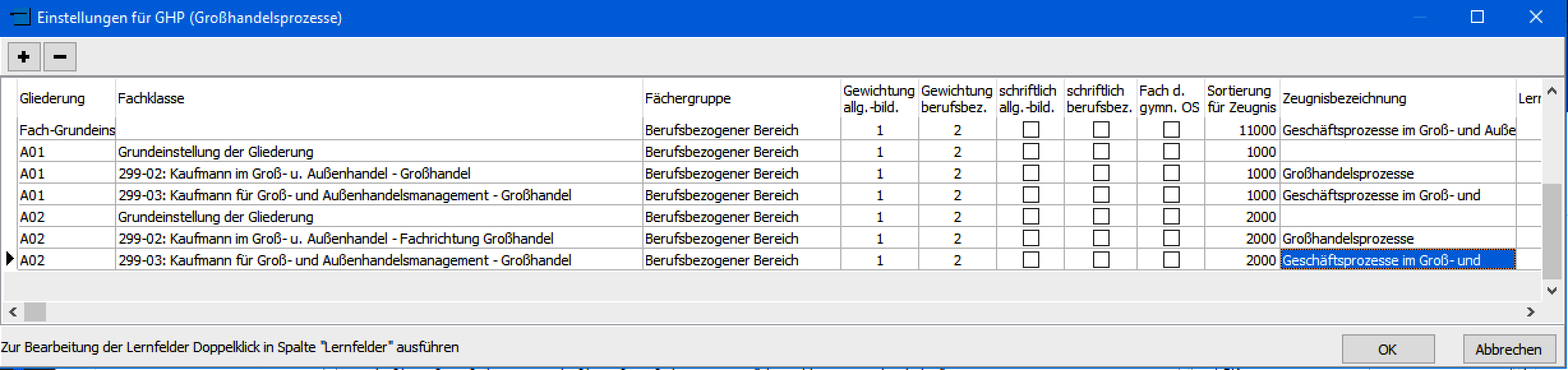The image size is (1568, 370).
Task: Select the highlighted Geschäftsprozesse Zeugnisbezeichnung cell
Action: click(1397, 260)
